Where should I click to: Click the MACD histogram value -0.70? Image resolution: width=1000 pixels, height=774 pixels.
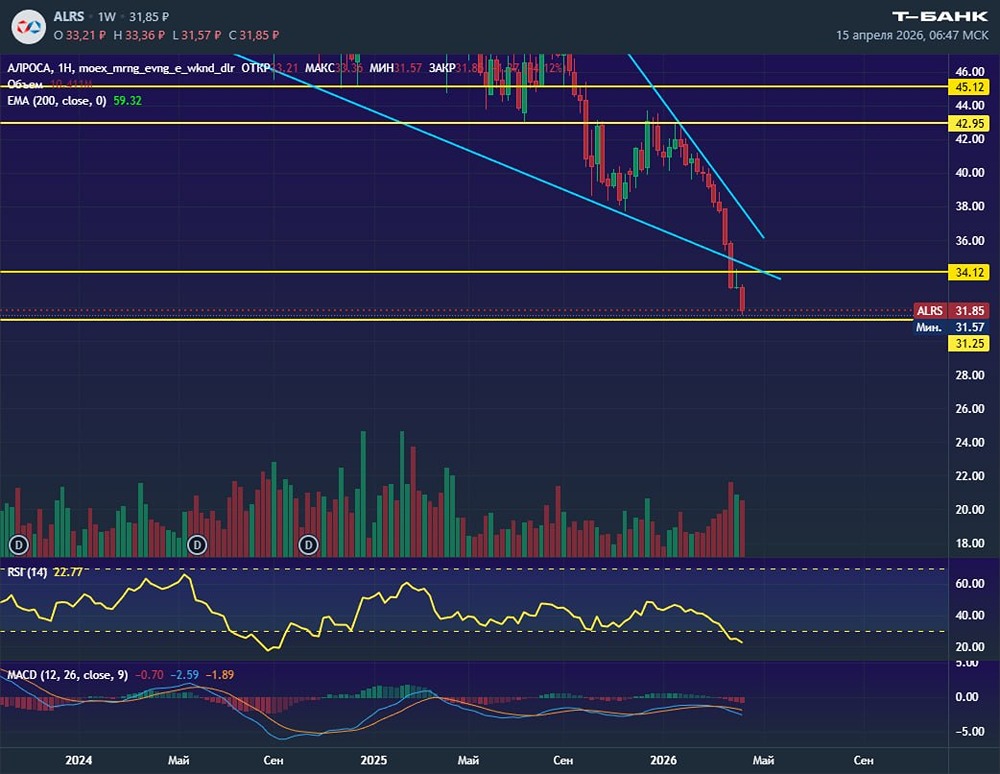[x=149, y=675]
